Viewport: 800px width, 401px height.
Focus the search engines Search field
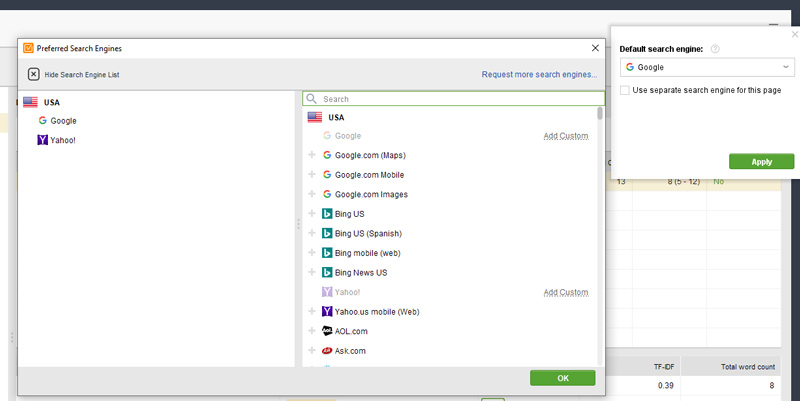pyautogui.click(x=453, y=98)
